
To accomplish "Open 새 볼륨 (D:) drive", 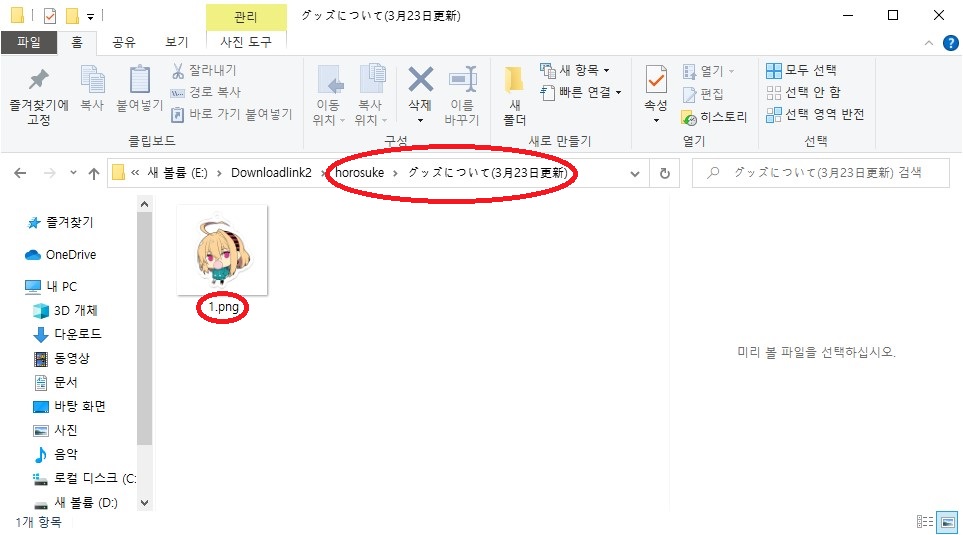I will (x=75, y=502).
